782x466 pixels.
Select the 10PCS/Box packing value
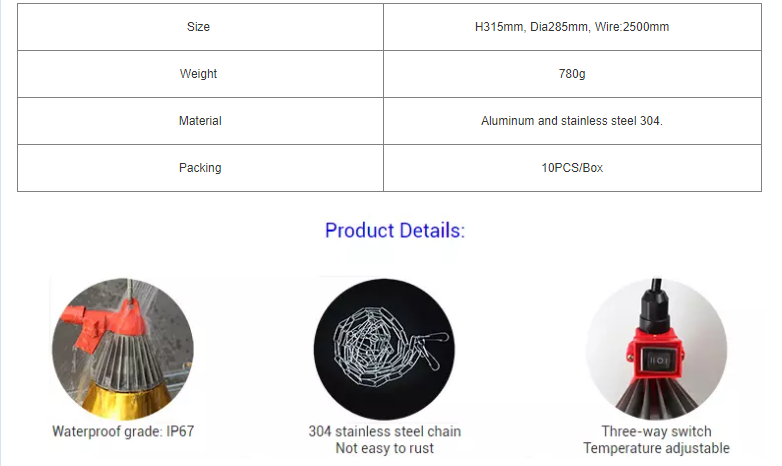tap(572, 168)
